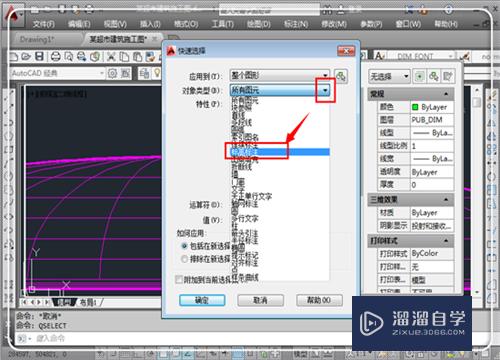Click the title bar search input box
Screen dimensions: 500x360
(x=269, y=10)
